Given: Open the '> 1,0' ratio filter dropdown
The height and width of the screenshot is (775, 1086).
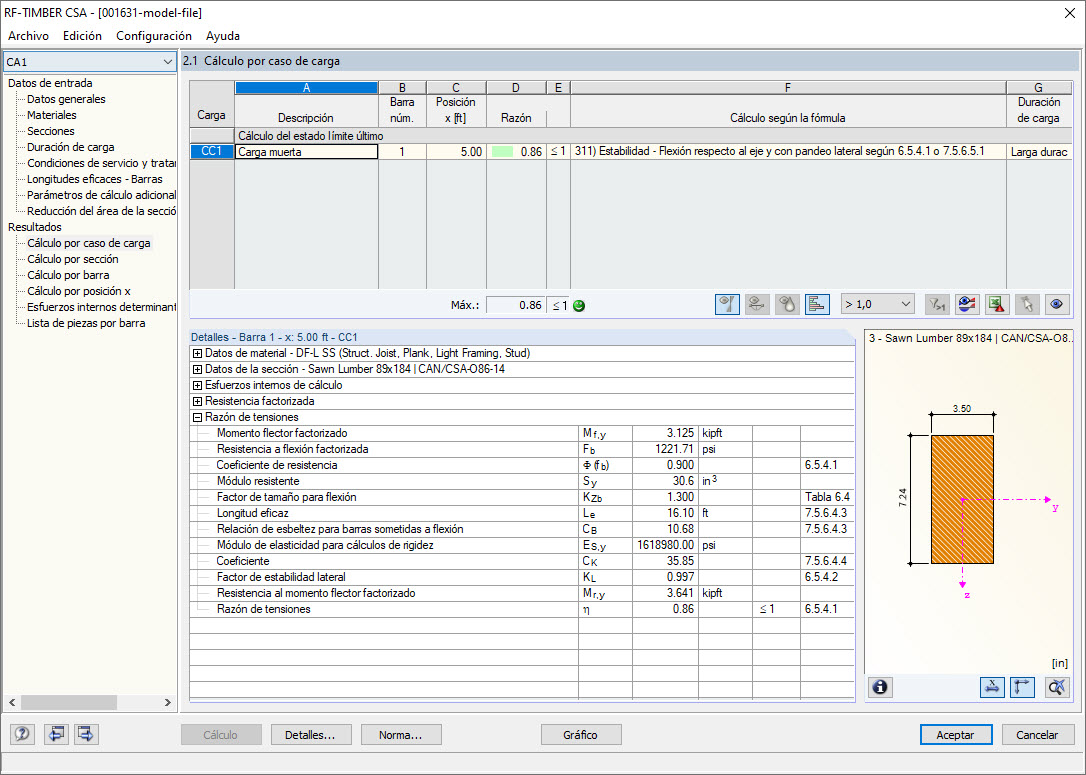Looking at the screenshot, I should tap(878, 304).
